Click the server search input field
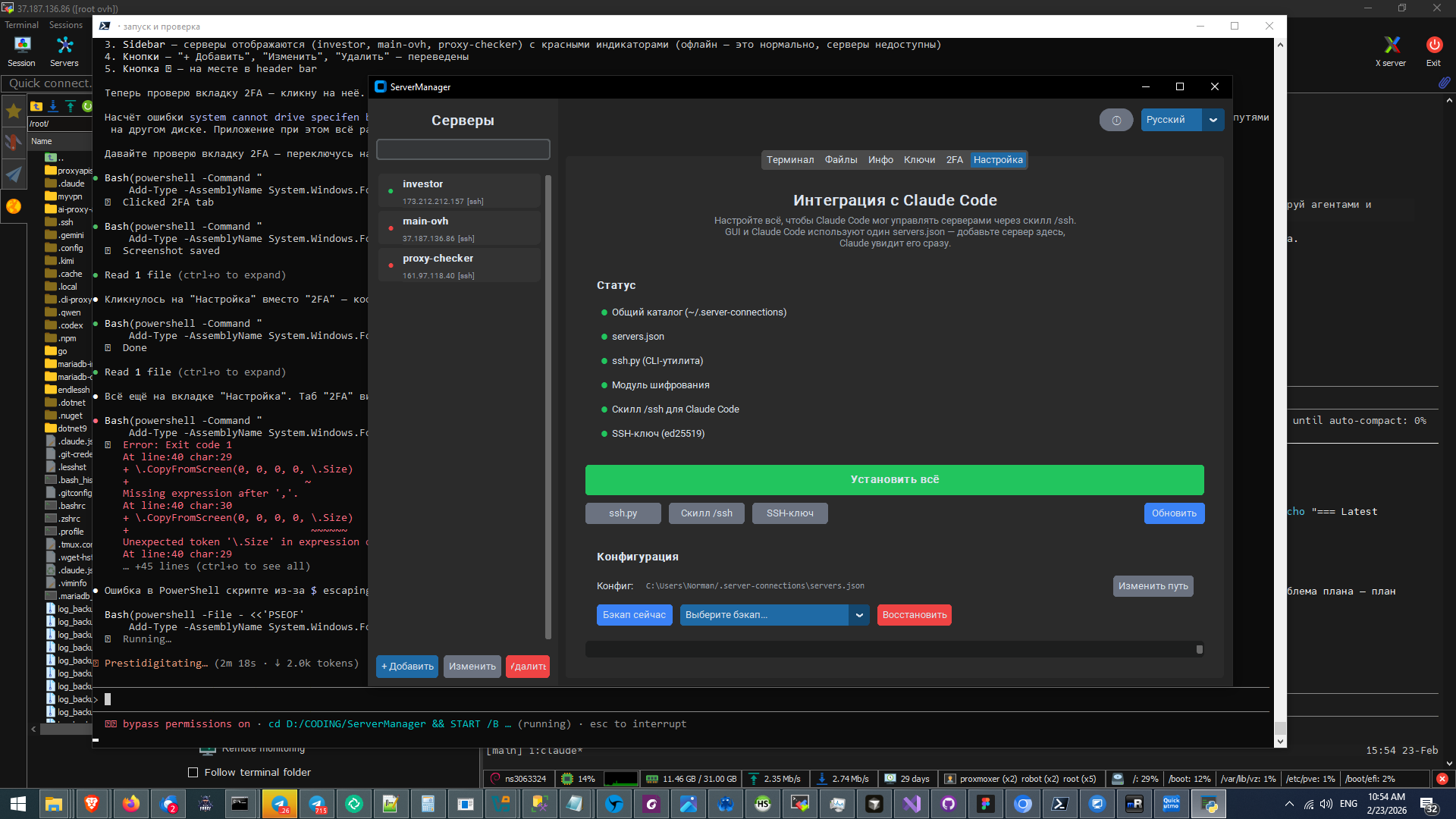Screen dimensions: 1456x819 [x=463, y=149]
